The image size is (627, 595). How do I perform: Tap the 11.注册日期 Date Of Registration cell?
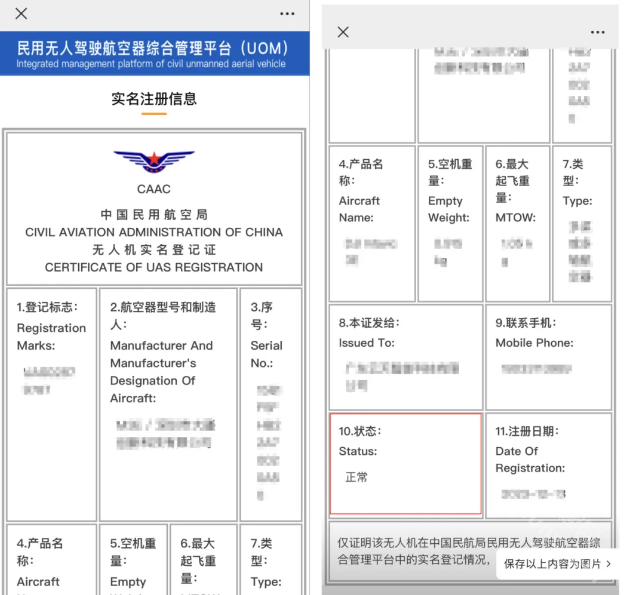(549, 464)
